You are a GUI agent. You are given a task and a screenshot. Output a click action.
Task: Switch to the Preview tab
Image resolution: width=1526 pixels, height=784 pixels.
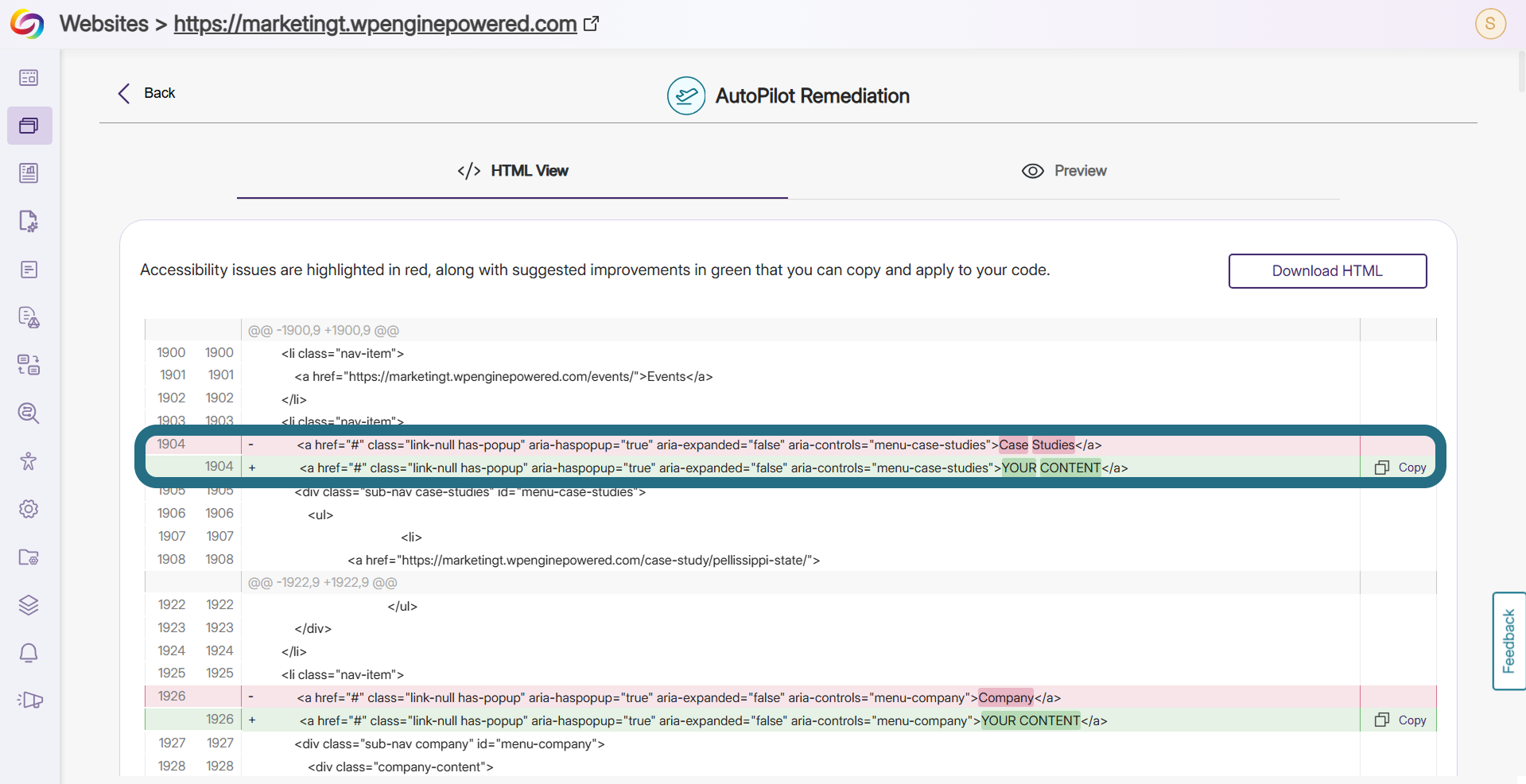[1064, 171]
